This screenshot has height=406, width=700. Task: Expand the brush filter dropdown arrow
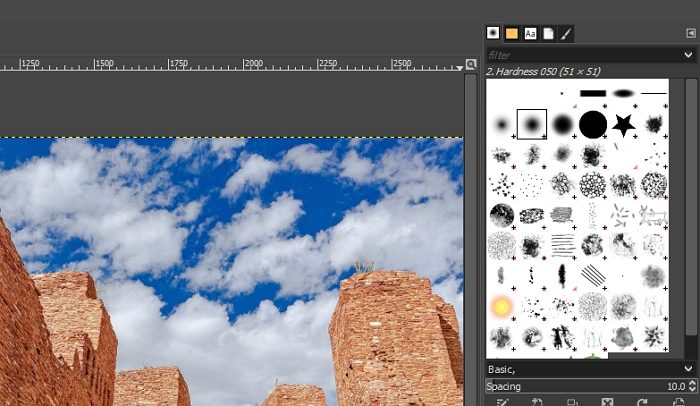tap(688, 54)
